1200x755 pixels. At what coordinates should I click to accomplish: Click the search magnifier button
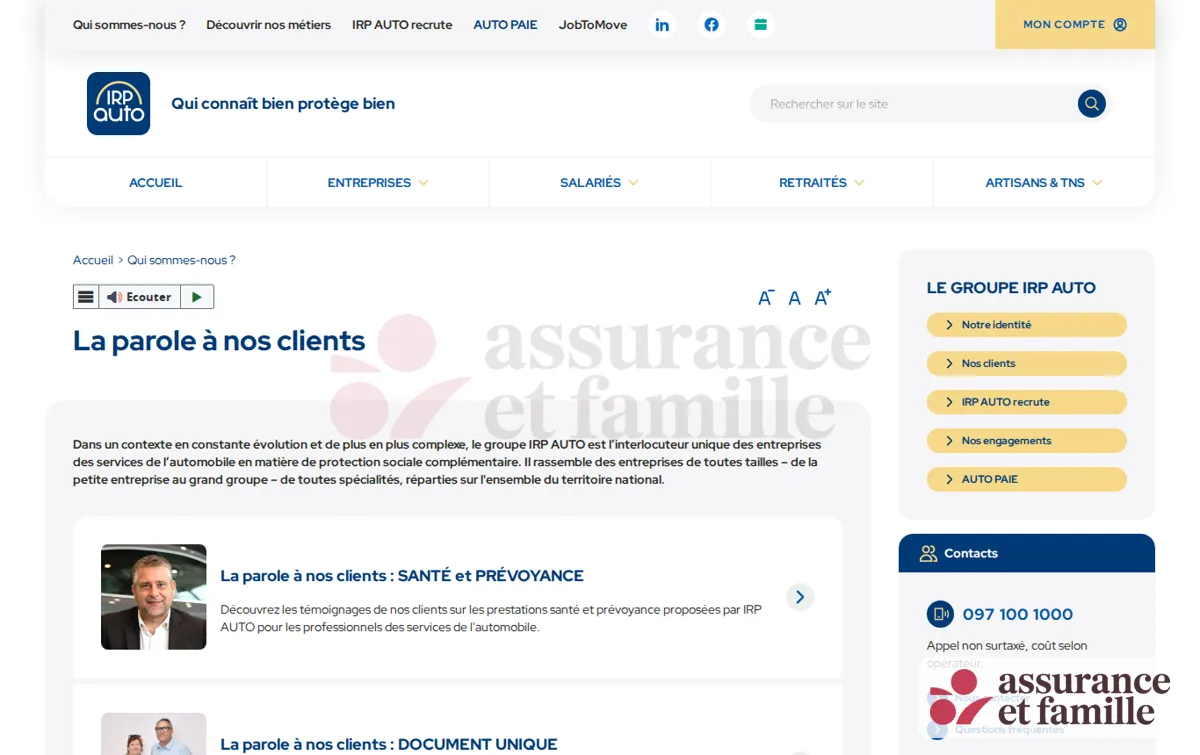[x=1091, y=104]
